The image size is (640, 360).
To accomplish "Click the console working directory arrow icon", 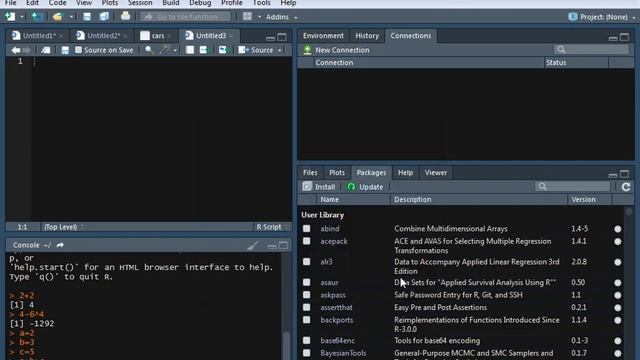I will tap(60, 245).
